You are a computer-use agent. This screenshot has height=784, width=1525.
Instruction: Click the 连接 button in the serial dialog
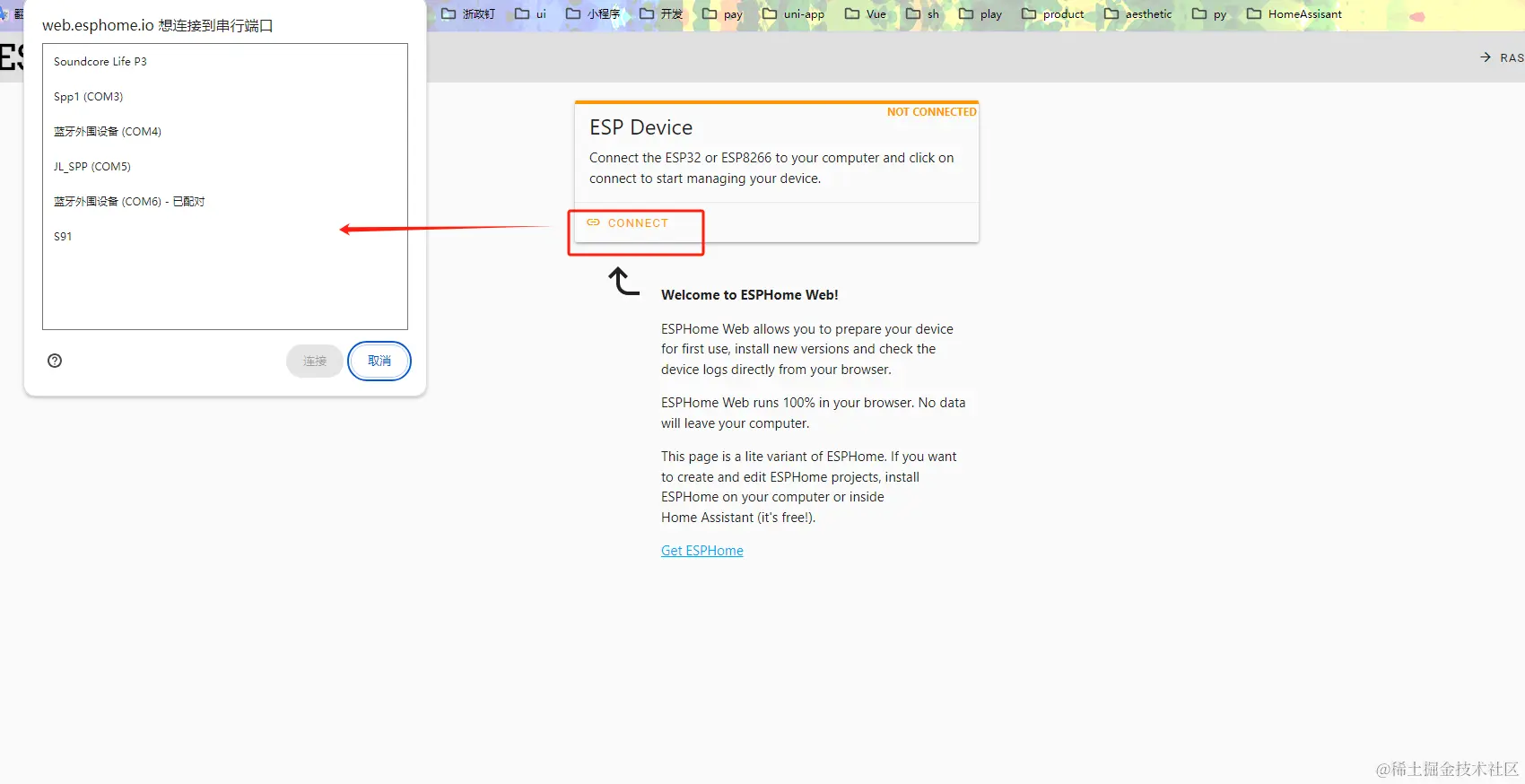pos(315,361)
